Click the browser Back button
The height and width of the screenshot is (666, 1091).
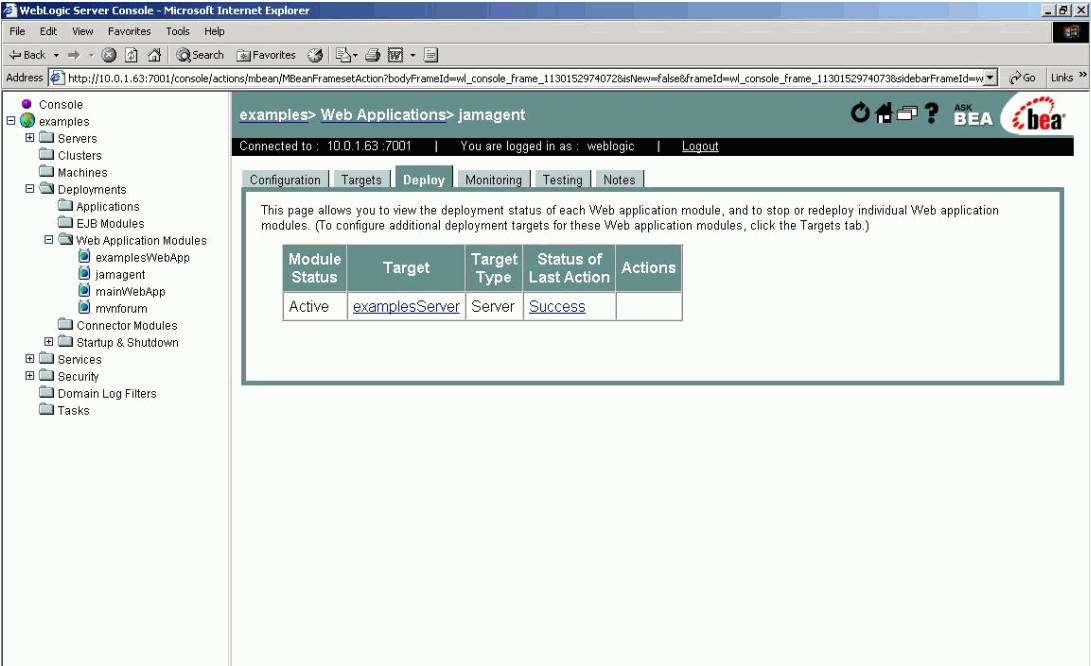point(27,55)
